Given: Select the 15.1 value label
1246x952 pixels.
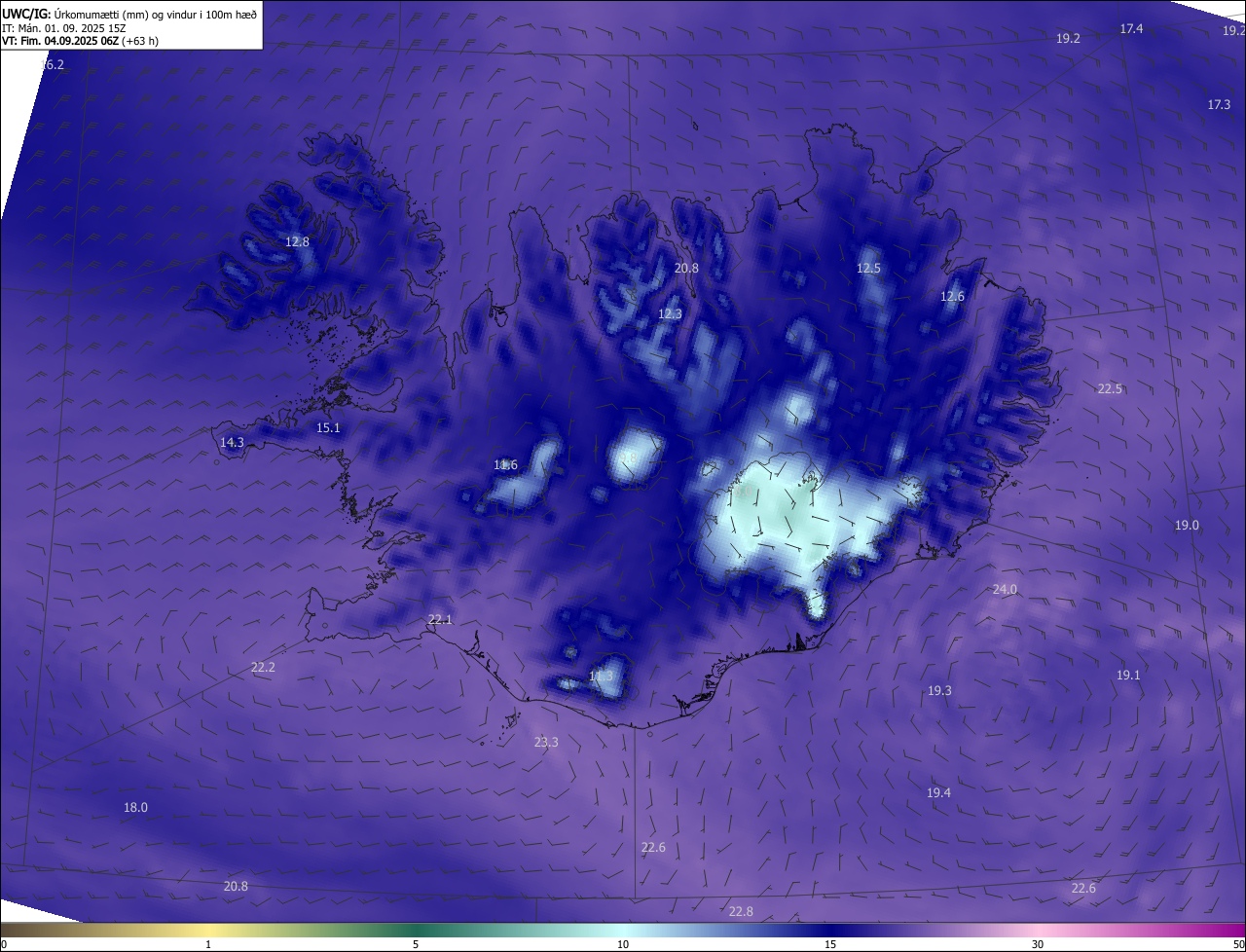Looking at the screenshot, I should pyautogui.click(x=328, y=428).
